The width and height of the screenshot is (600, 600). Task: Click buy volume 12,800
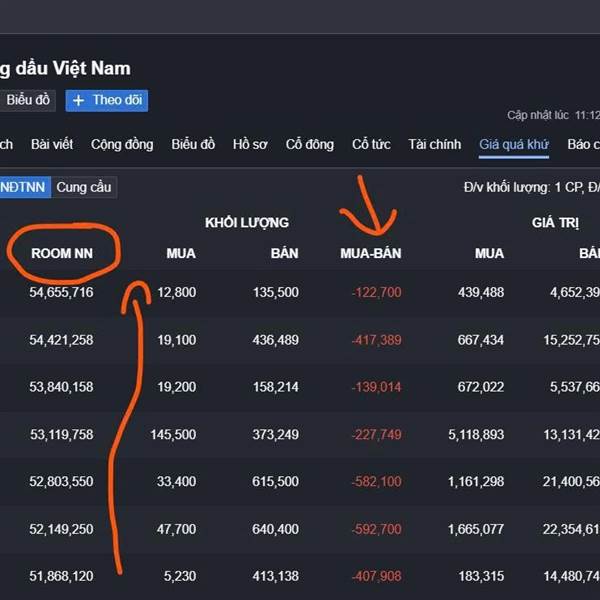177,292
